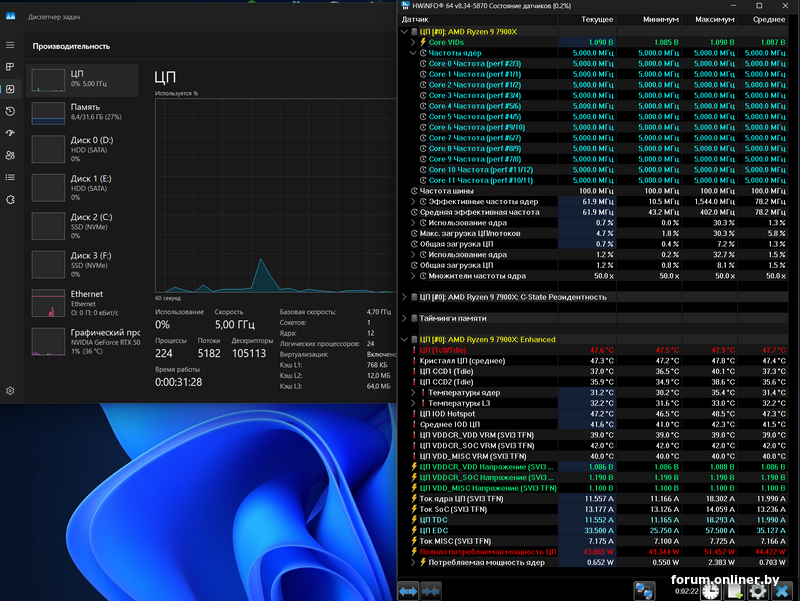Expand the Core VIDs sensor row

pyautogui.click(x=414, y=42)
